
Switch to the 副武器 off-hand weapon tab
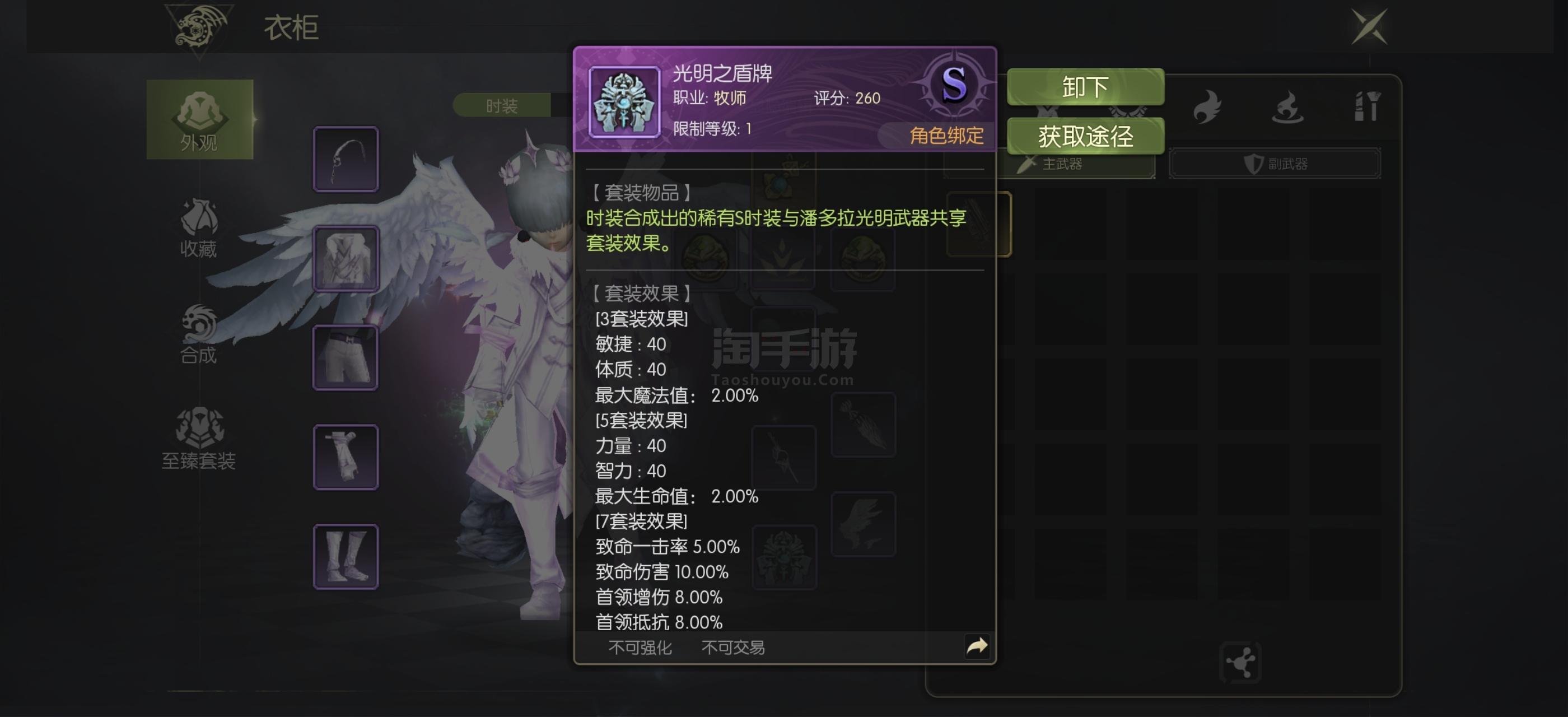pyautogui.click(x=1275, y=164)
